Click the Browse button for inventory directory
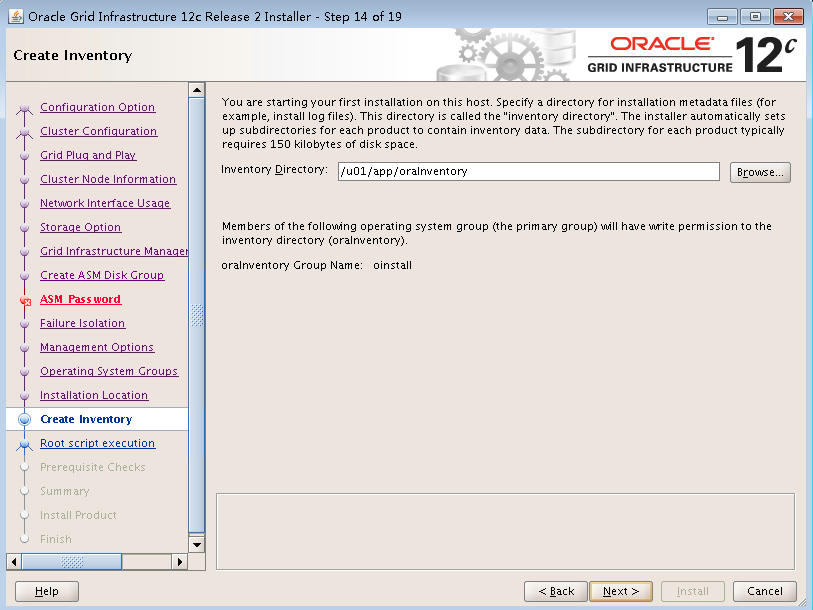813x610 pixels. 760,172
